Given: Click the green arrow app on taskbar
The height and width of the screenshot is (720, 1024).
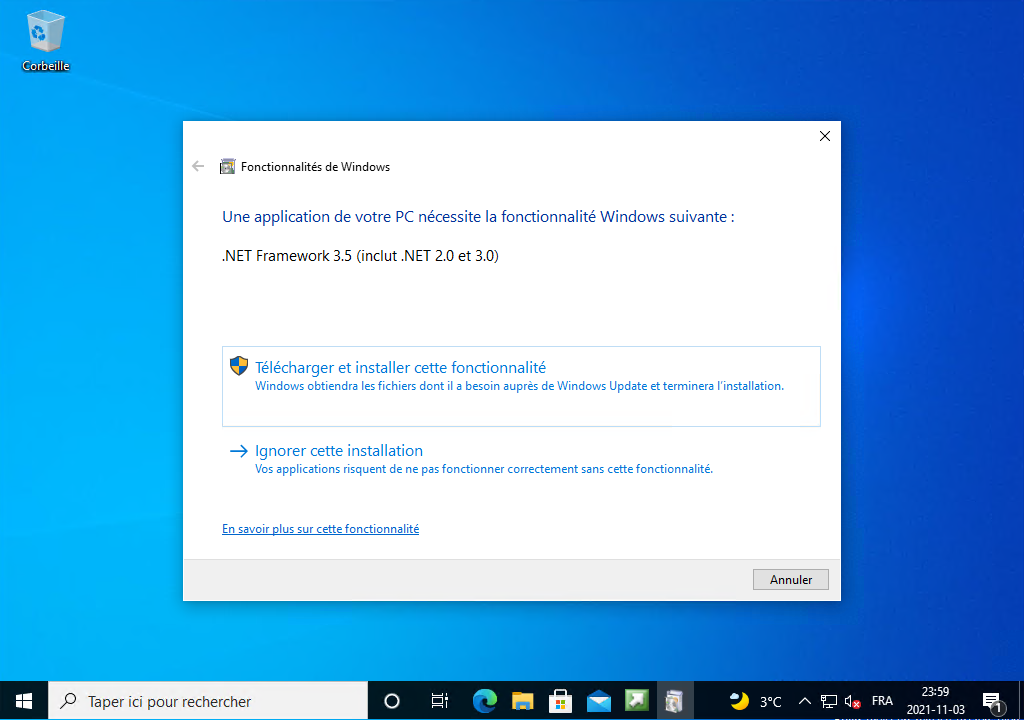Looking at the screenshot, I should (637, 701).
